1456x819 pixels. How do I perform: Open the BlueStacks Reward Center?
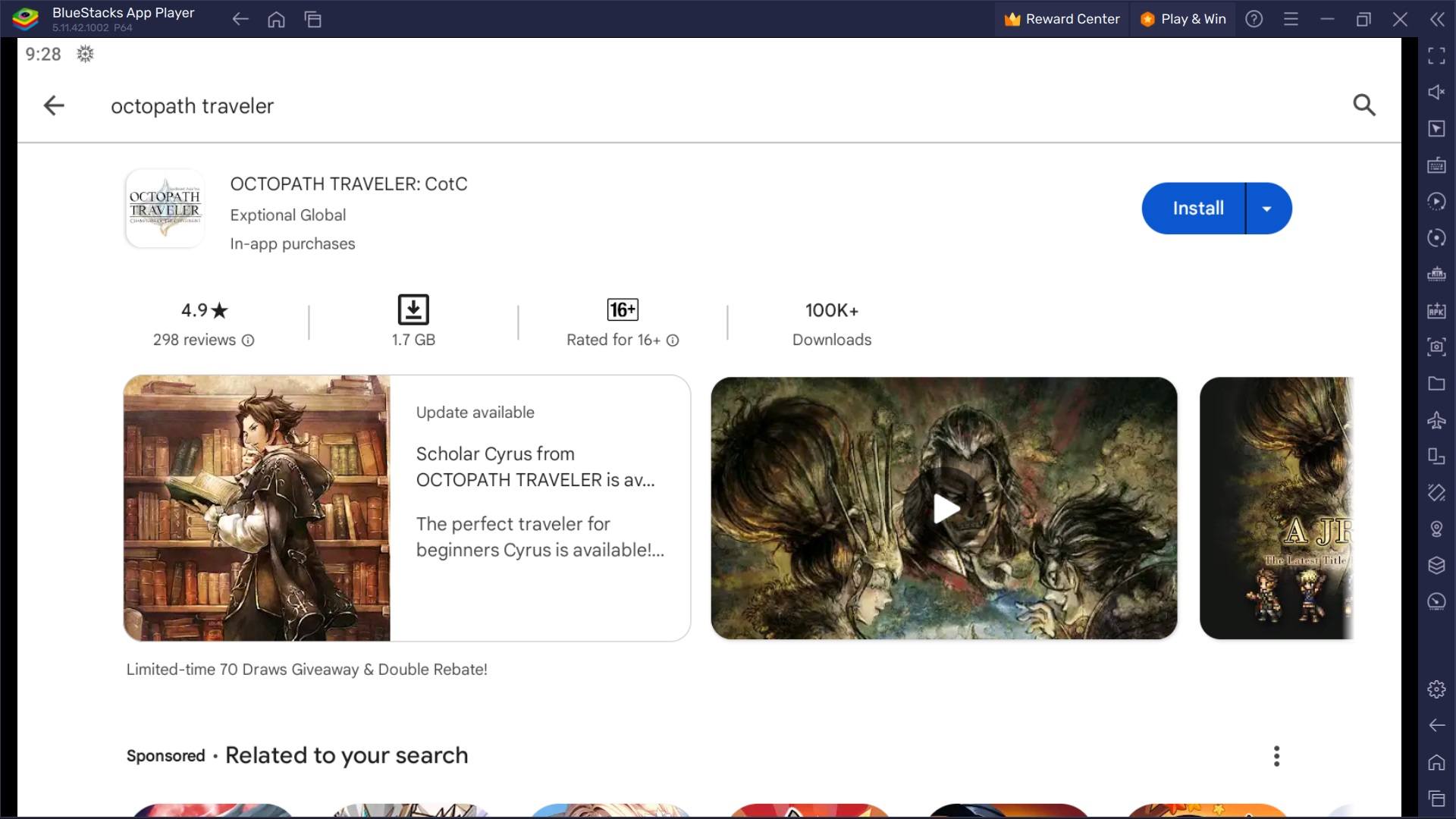(1062, 19)
